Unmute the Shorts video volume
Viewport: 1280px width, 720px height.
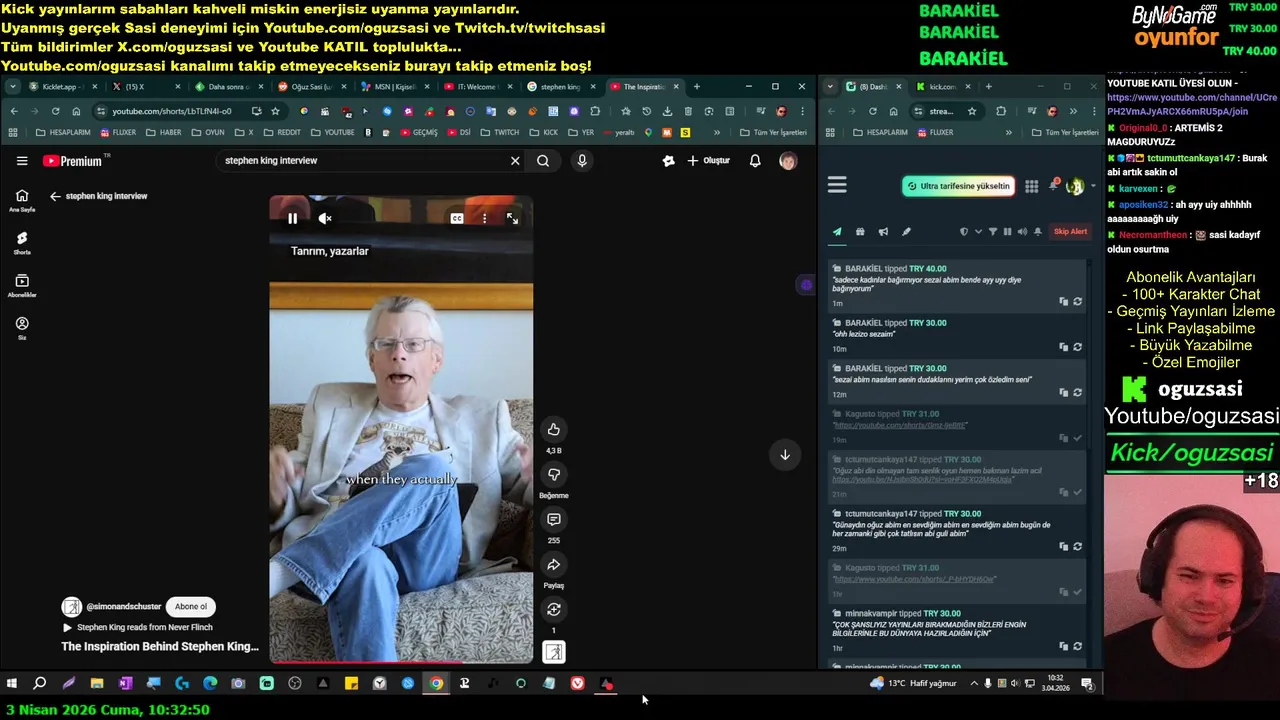pyautogui.click(x=325, y=218)
